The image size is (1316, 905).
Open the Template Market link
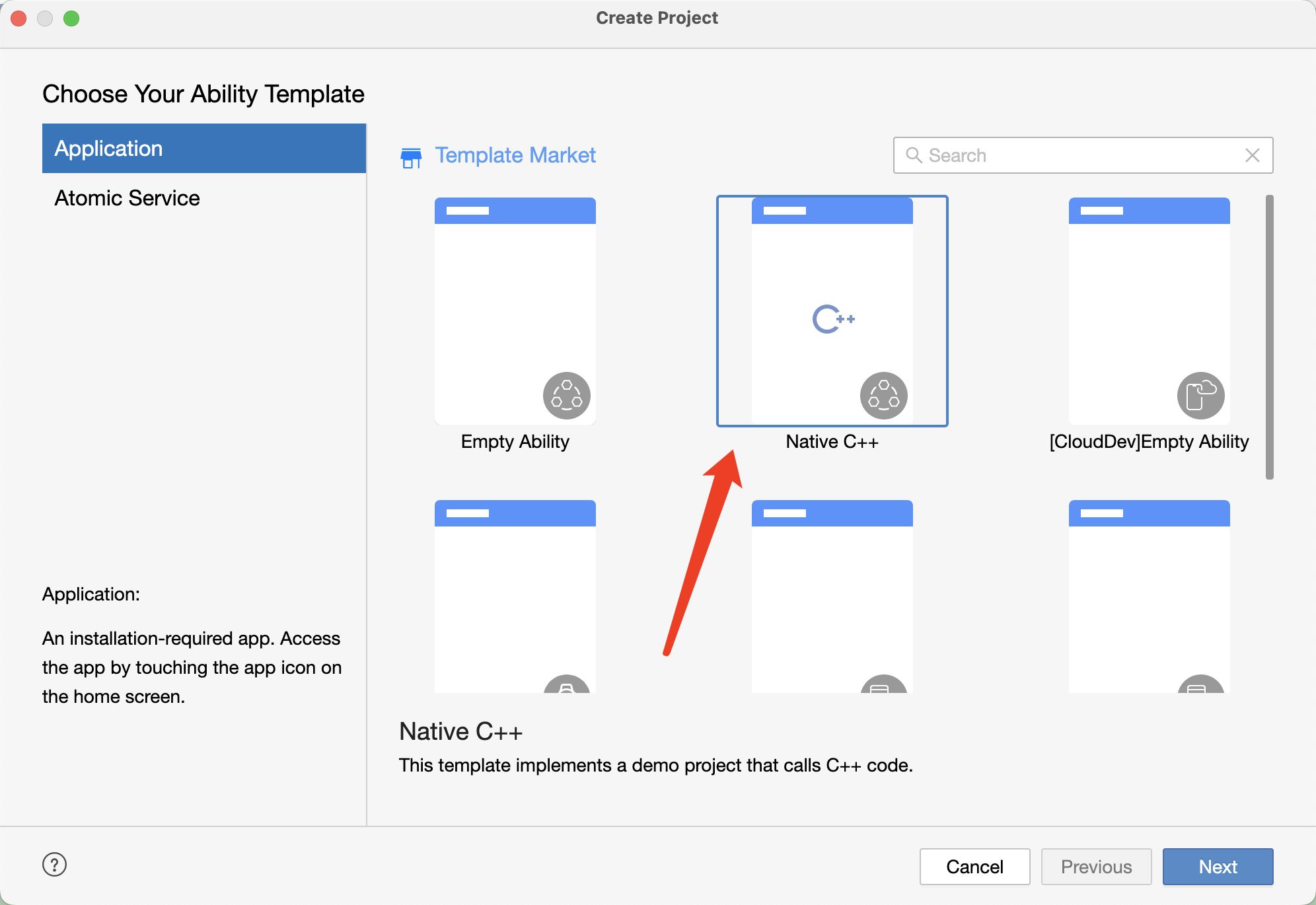point(515,155)
